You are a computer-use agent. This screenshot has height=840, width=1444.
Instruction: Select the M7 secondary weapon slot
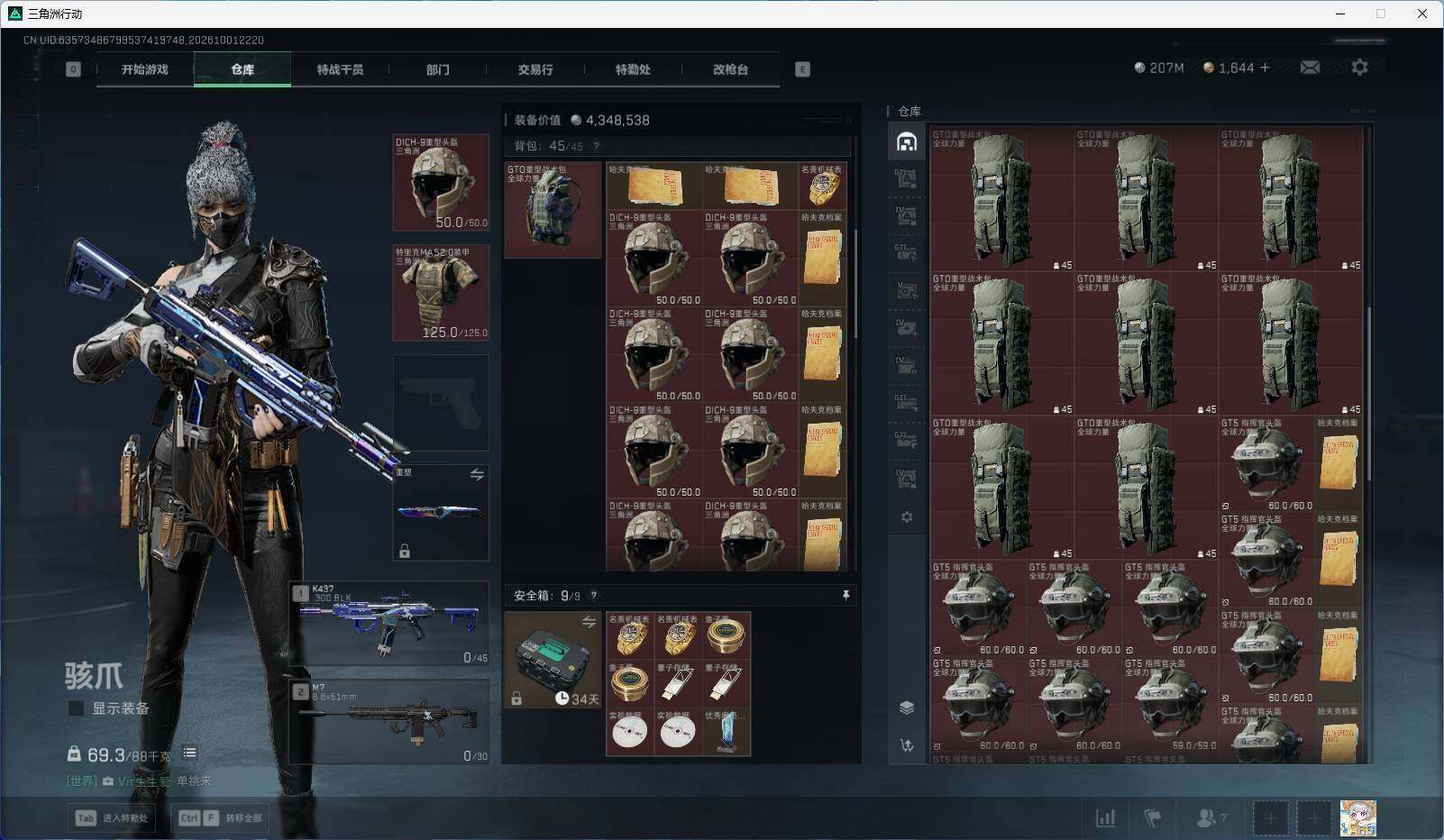(389, 722)
